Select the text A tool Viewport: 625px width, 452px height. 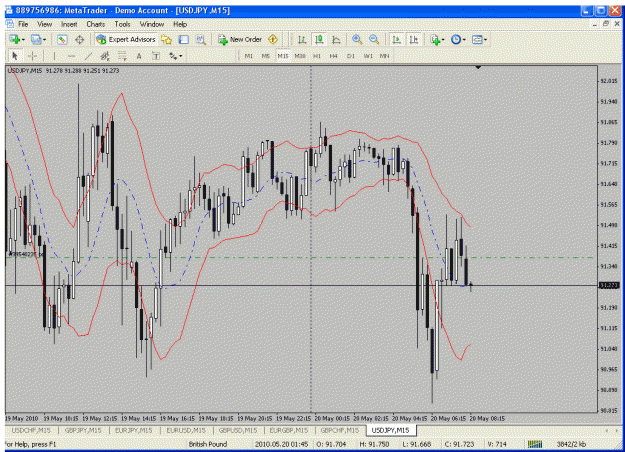coord(139,56)
